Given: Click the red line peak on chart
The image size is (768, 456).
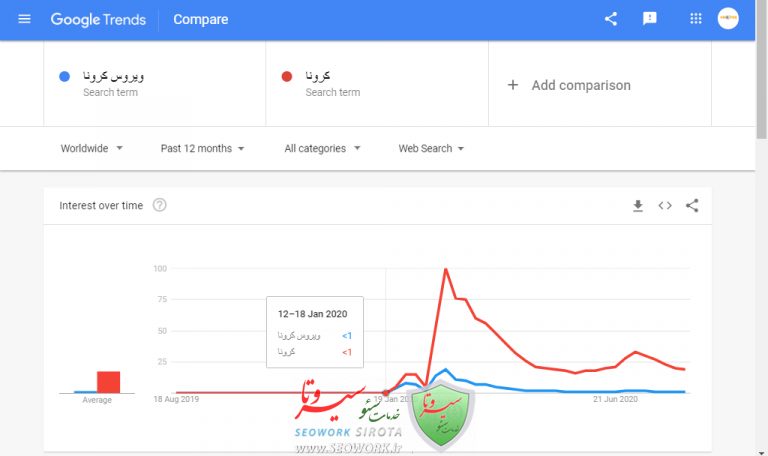Looking at the screenshot, I should point(445,269).
